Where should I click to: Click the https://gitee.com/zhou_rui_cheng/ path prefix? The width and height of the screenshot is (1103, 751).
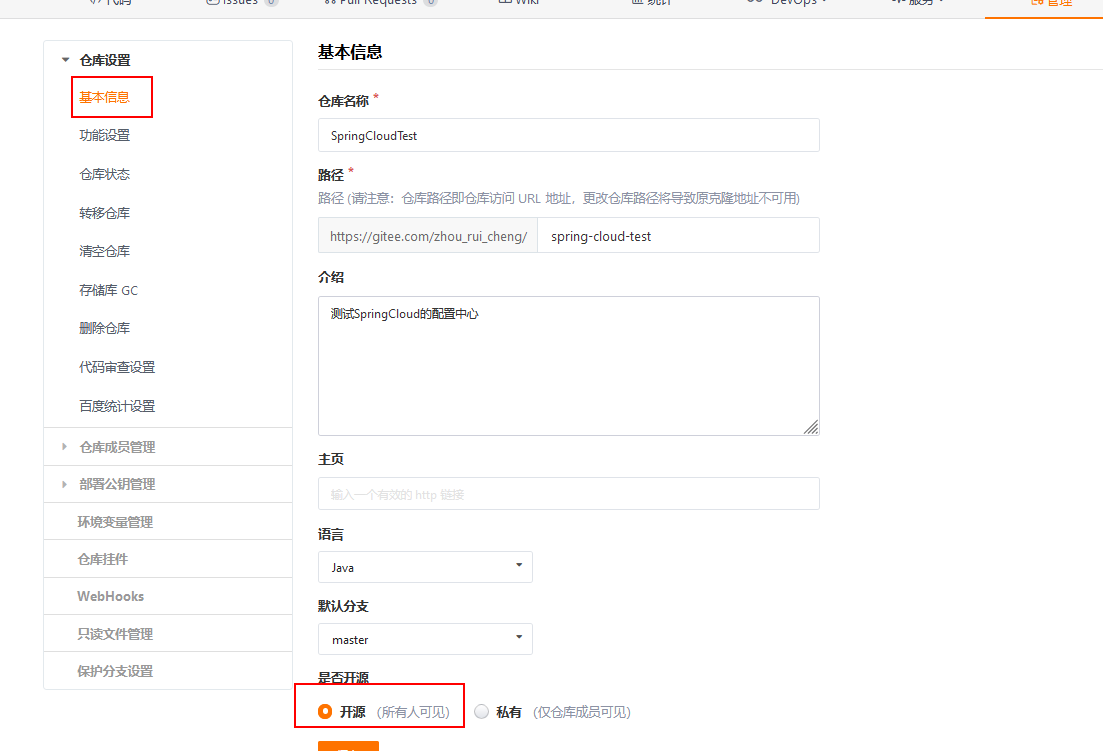[x=428, y=236]
